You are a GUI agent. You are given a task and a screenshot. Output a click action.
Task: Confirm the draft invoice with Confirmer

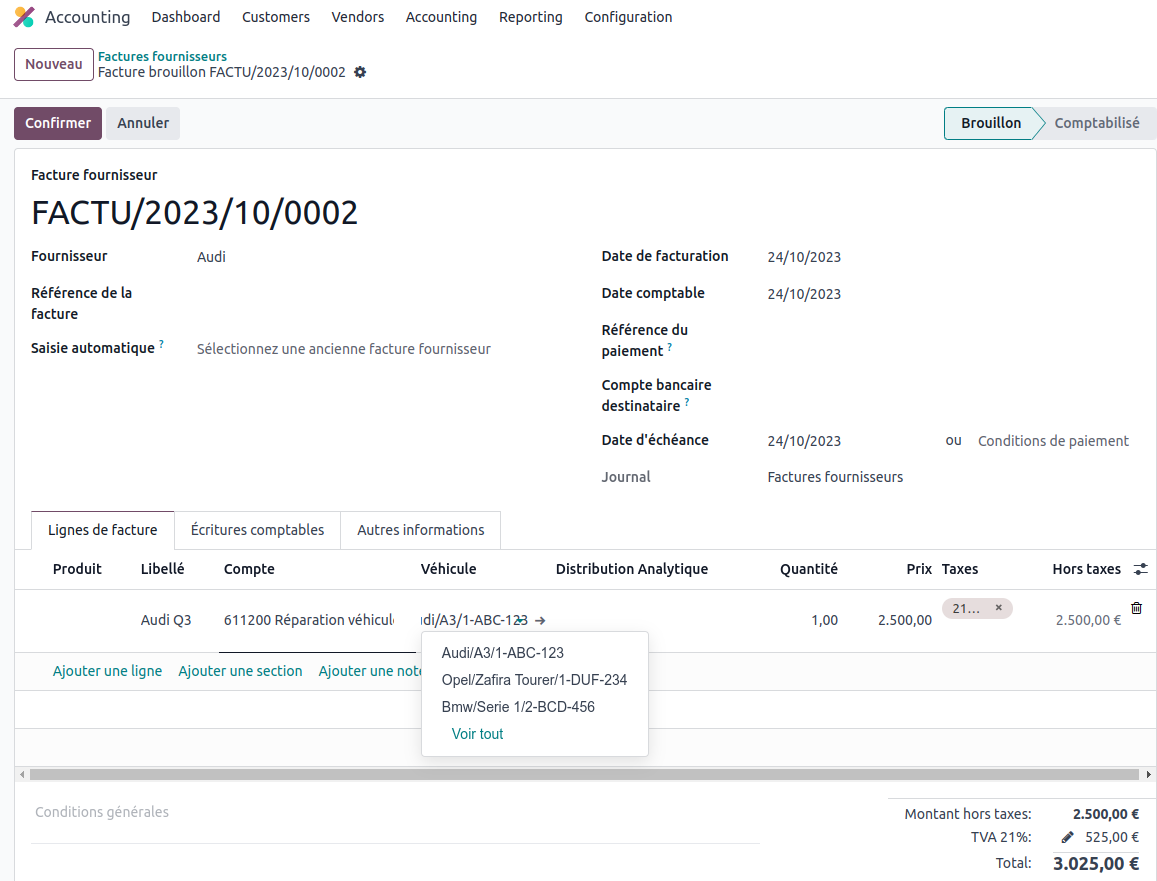point(58,123)
